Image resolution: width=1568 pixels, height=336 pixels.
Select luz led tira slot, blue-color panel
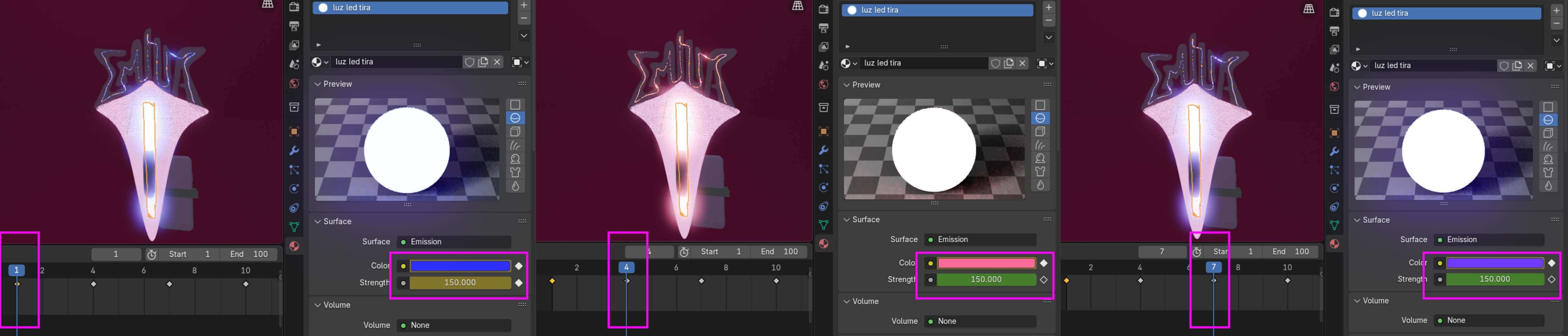411,7
